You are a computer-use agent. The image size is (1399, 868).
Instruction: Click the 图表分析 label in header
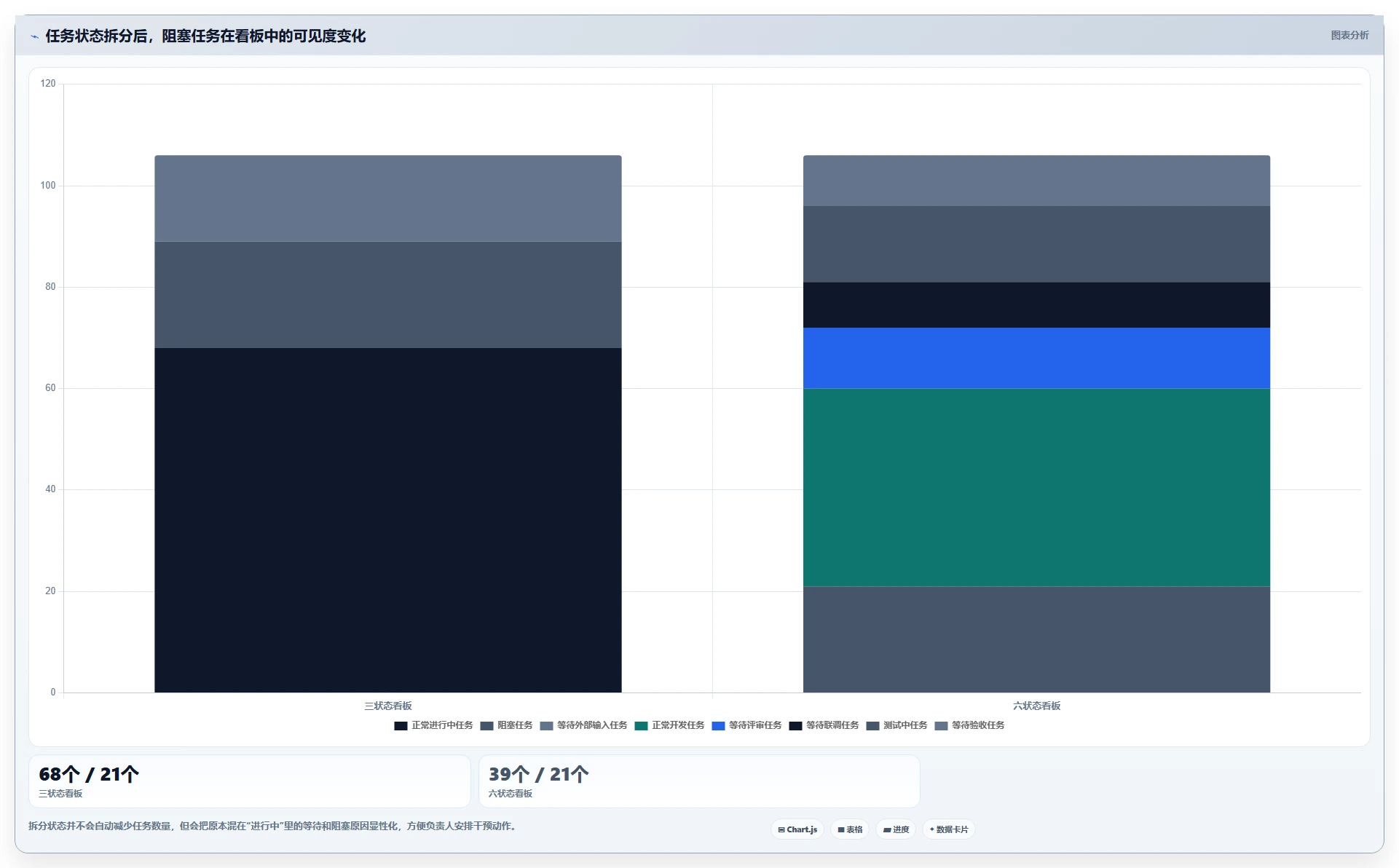1349,35
